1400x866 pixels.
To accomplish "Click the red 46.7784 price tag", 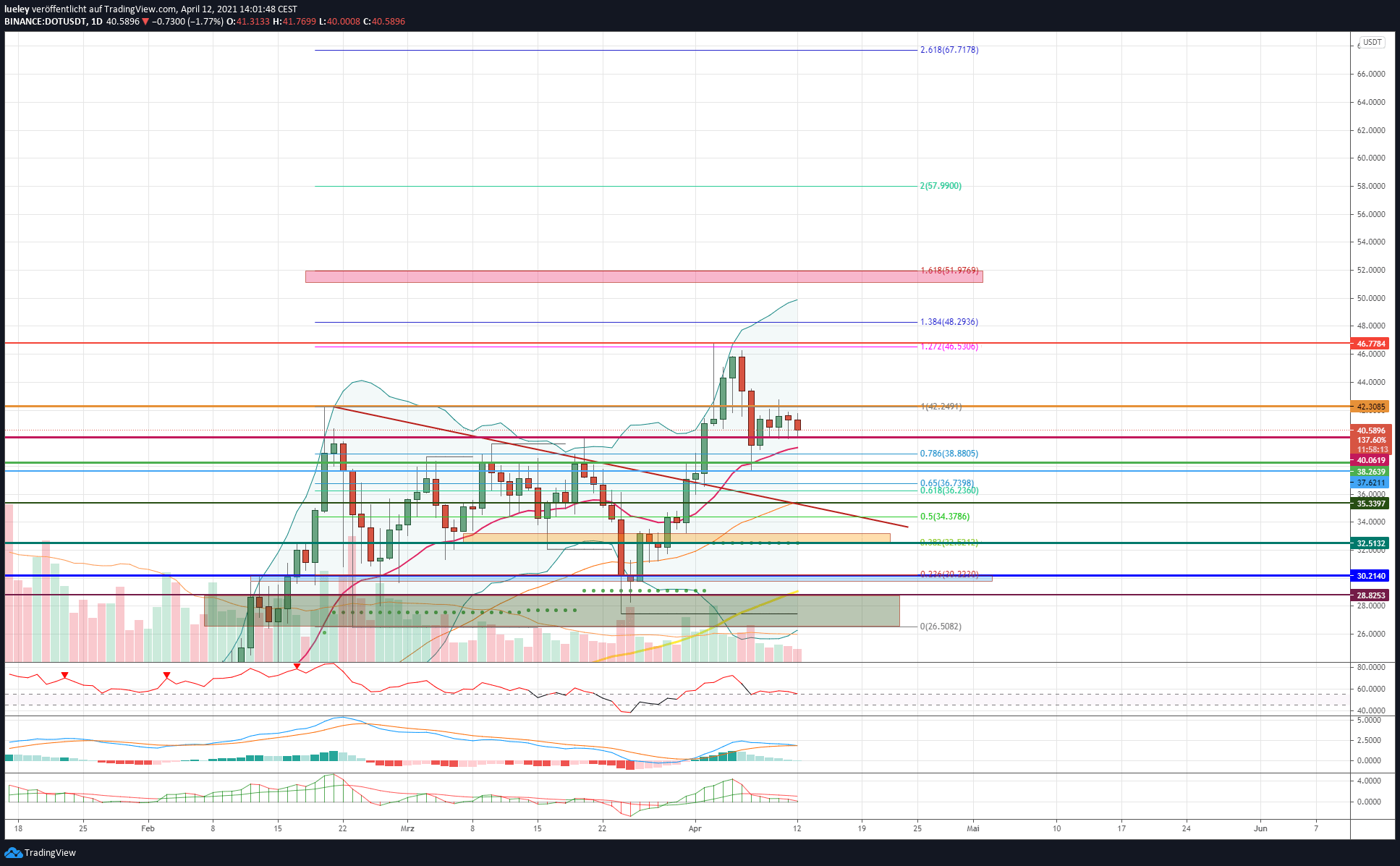I will click(1371, 344).
